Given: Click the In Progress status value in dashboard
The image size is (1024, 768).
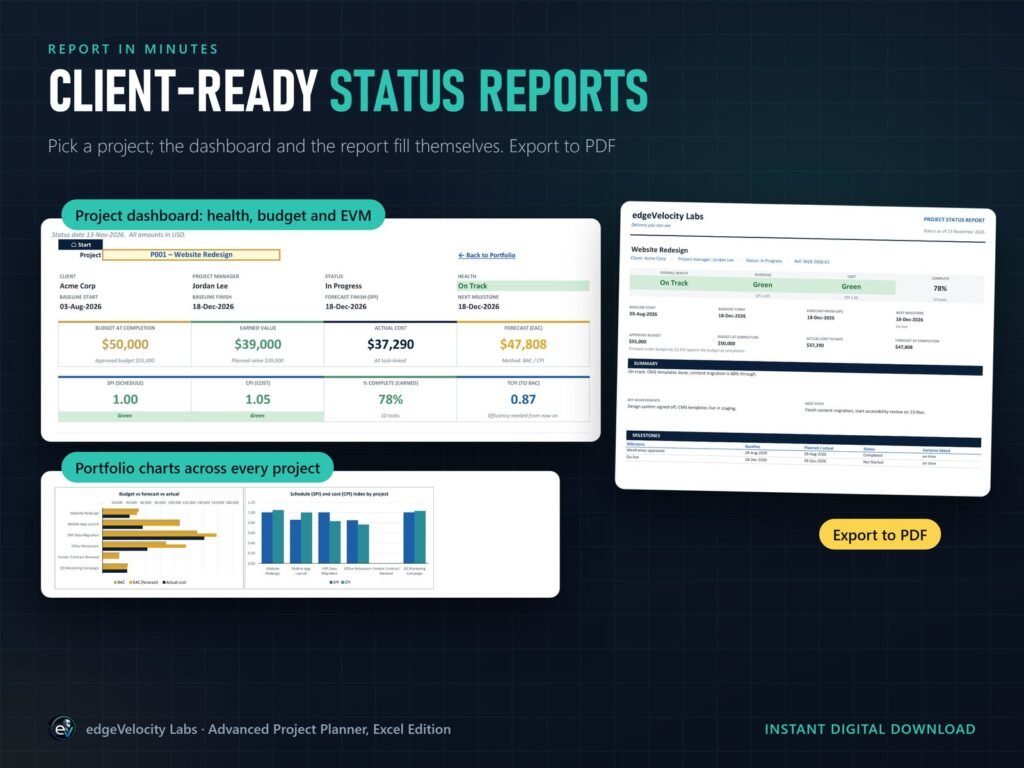Looking at the screenshot, I should 344,286.
